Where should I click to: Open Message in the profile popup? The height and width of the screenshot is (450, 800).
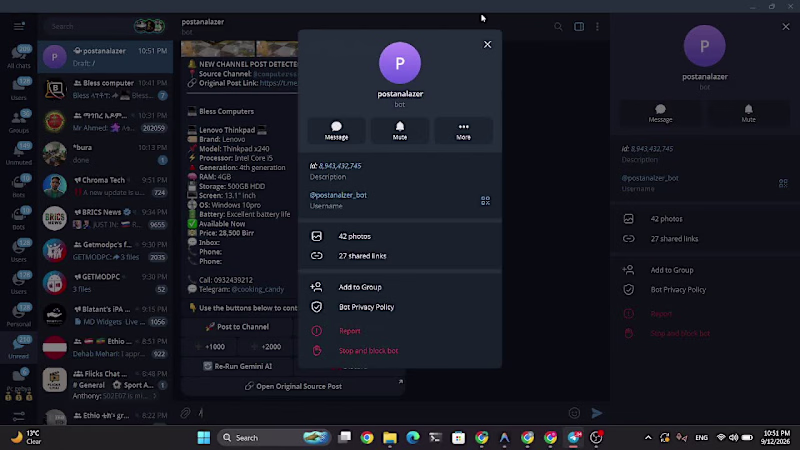[336, 131]
